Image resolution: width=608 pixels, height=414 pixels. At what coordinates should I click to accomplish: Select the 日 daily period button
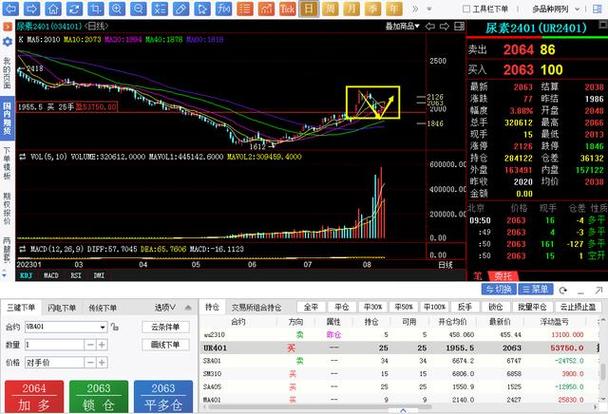[x=309, y=9]
